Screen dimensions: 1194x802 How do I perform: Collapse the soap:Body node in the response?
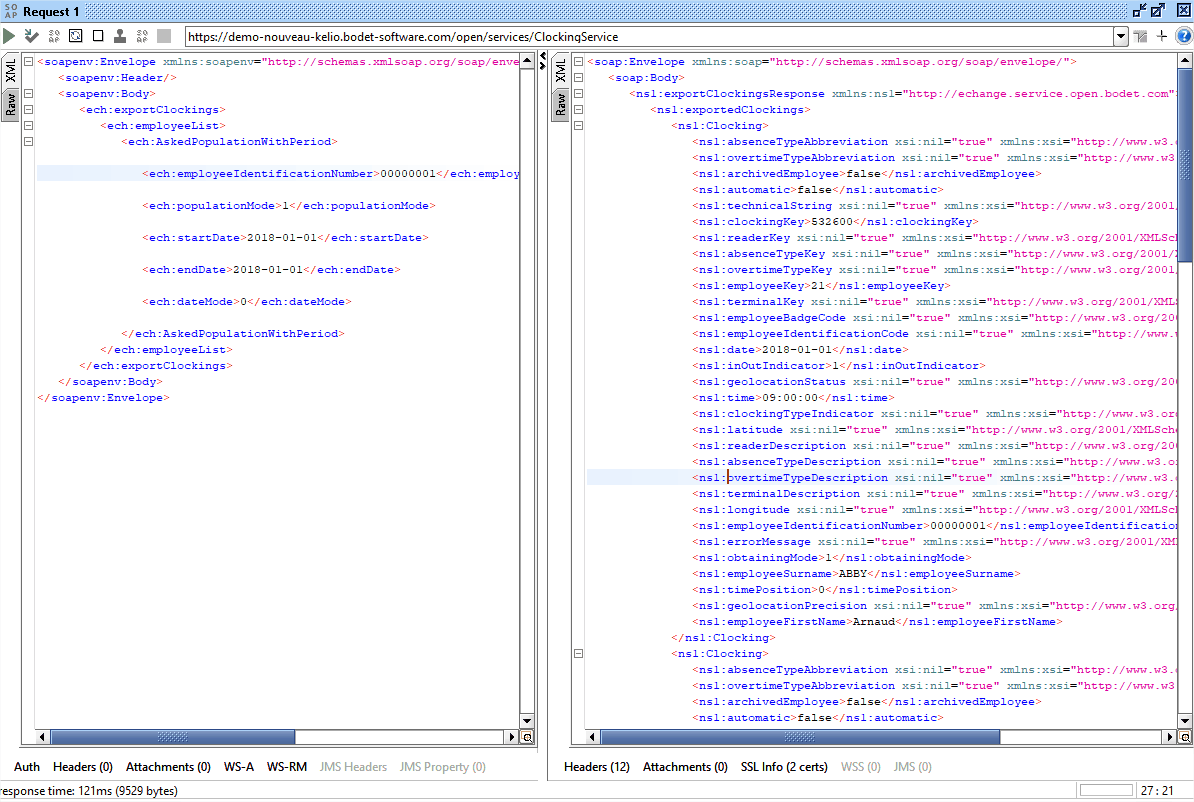tap(578, 78)
